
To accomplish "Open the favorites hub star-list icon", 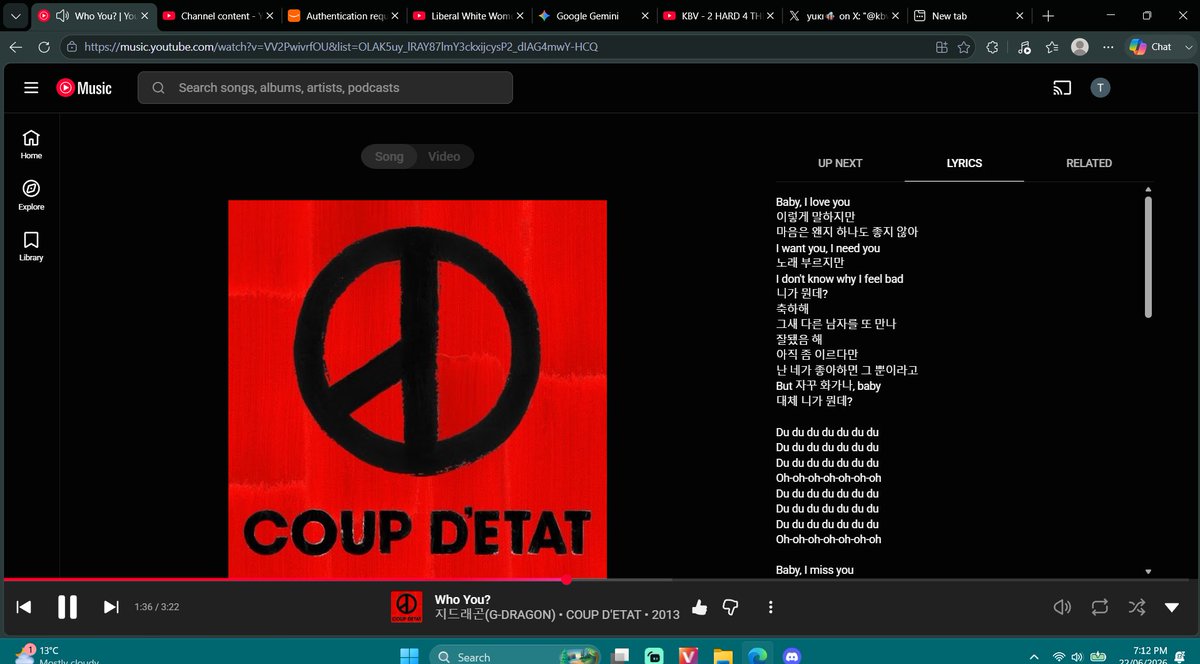I will 1051,47.
